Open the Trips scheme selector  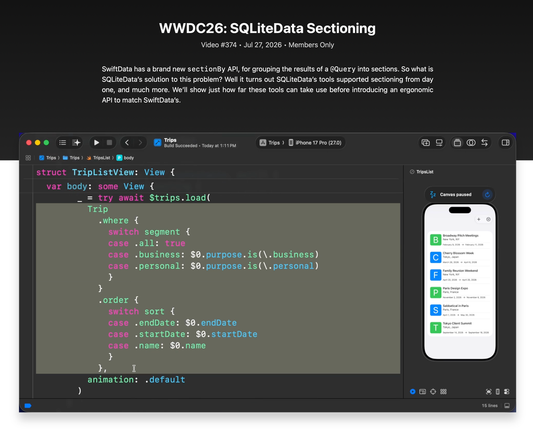pyautogui.click(x=271, y=143)
